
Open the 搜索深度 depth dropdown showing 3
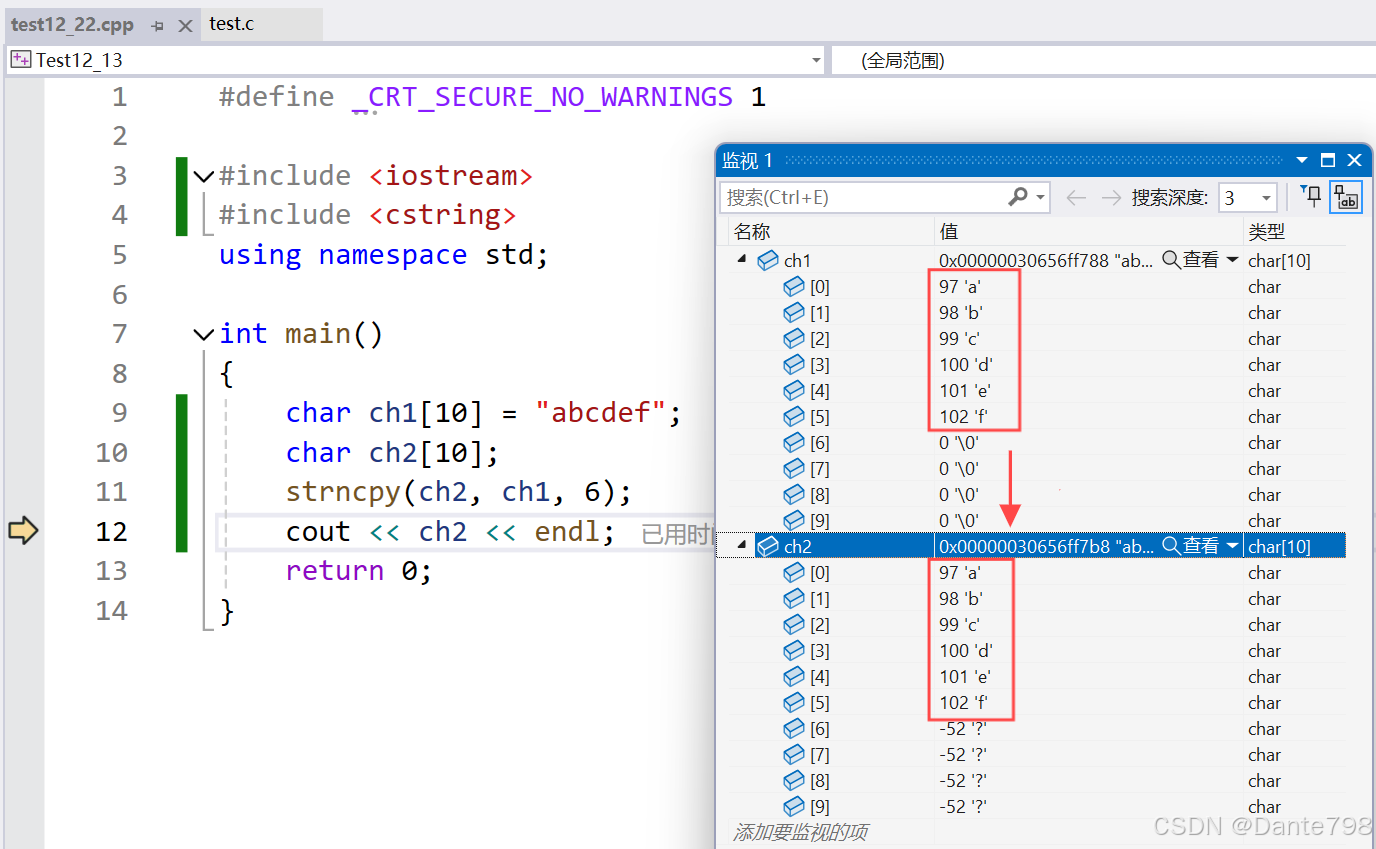1267,198
